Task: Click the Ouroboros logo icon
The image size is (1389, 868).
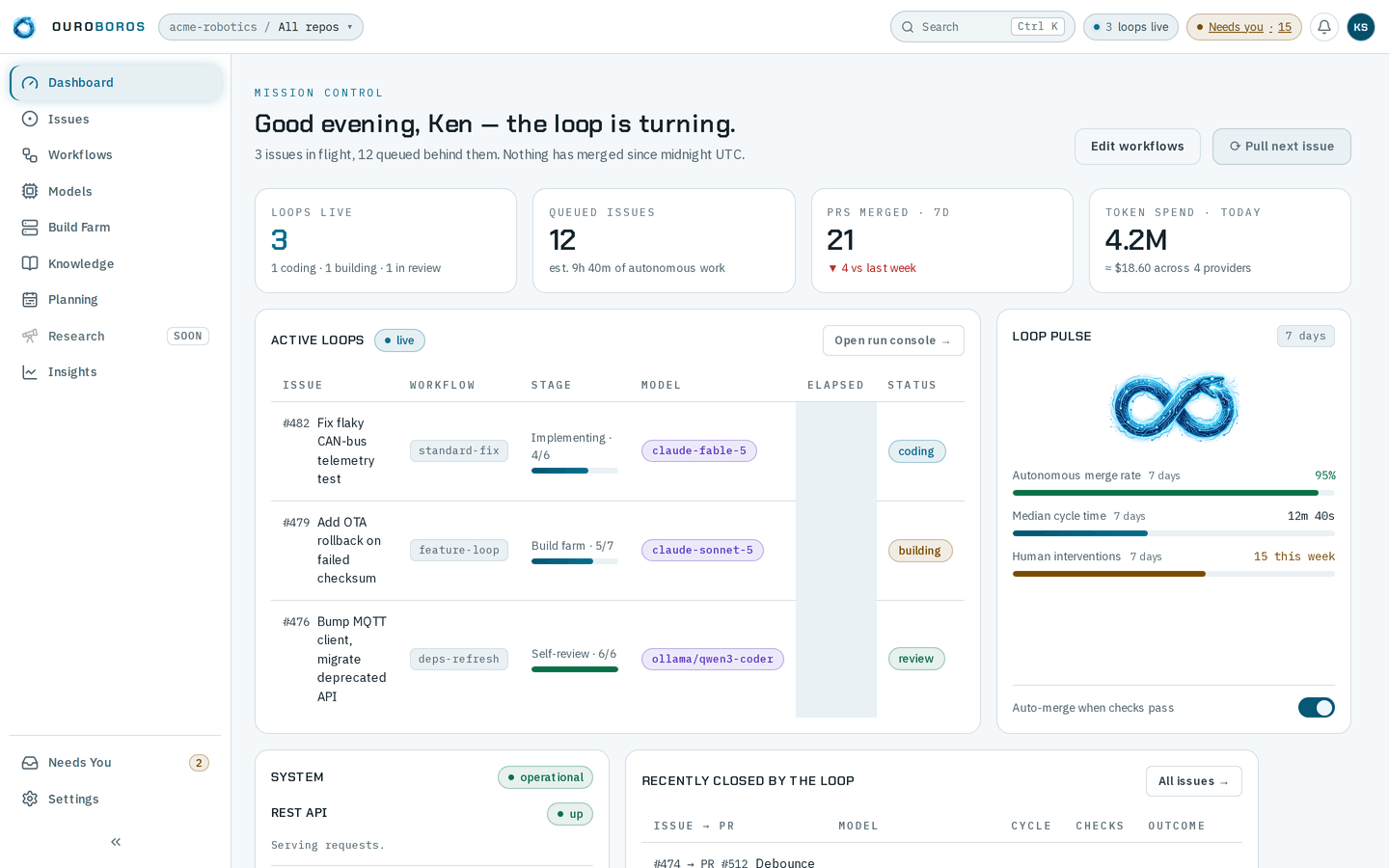Action: tap(24, 27)
